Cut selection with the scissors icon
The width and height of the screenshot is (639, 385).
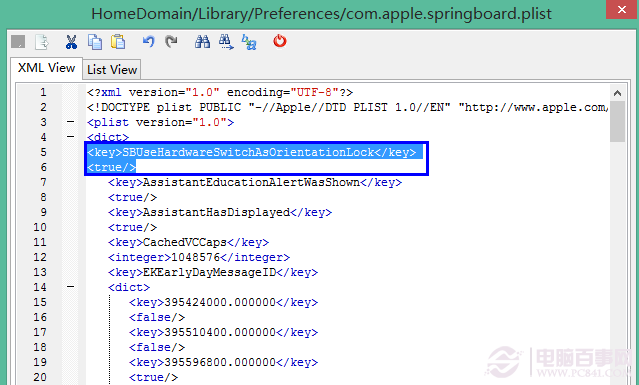(x=71, y=42)
